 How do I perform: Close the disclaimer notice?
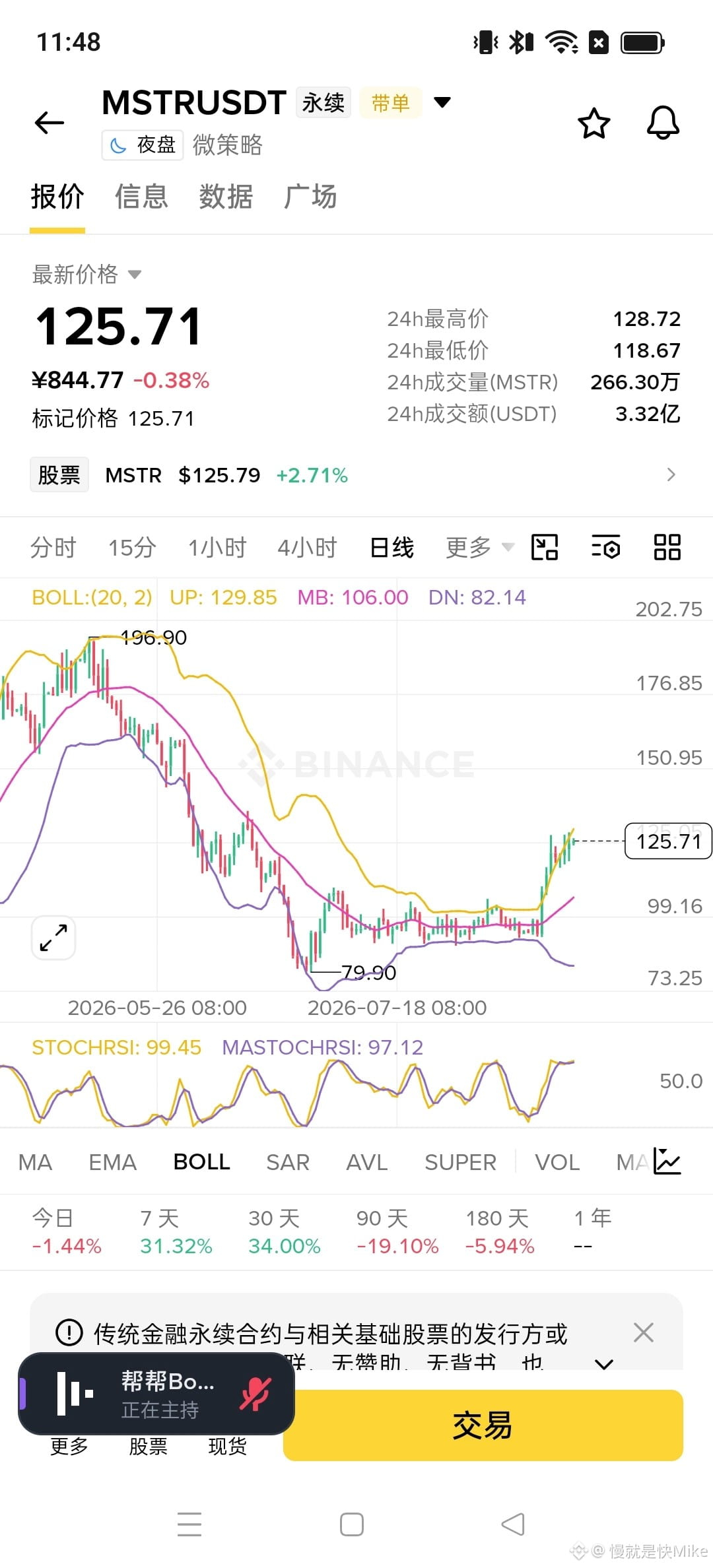pos(643,1333)
